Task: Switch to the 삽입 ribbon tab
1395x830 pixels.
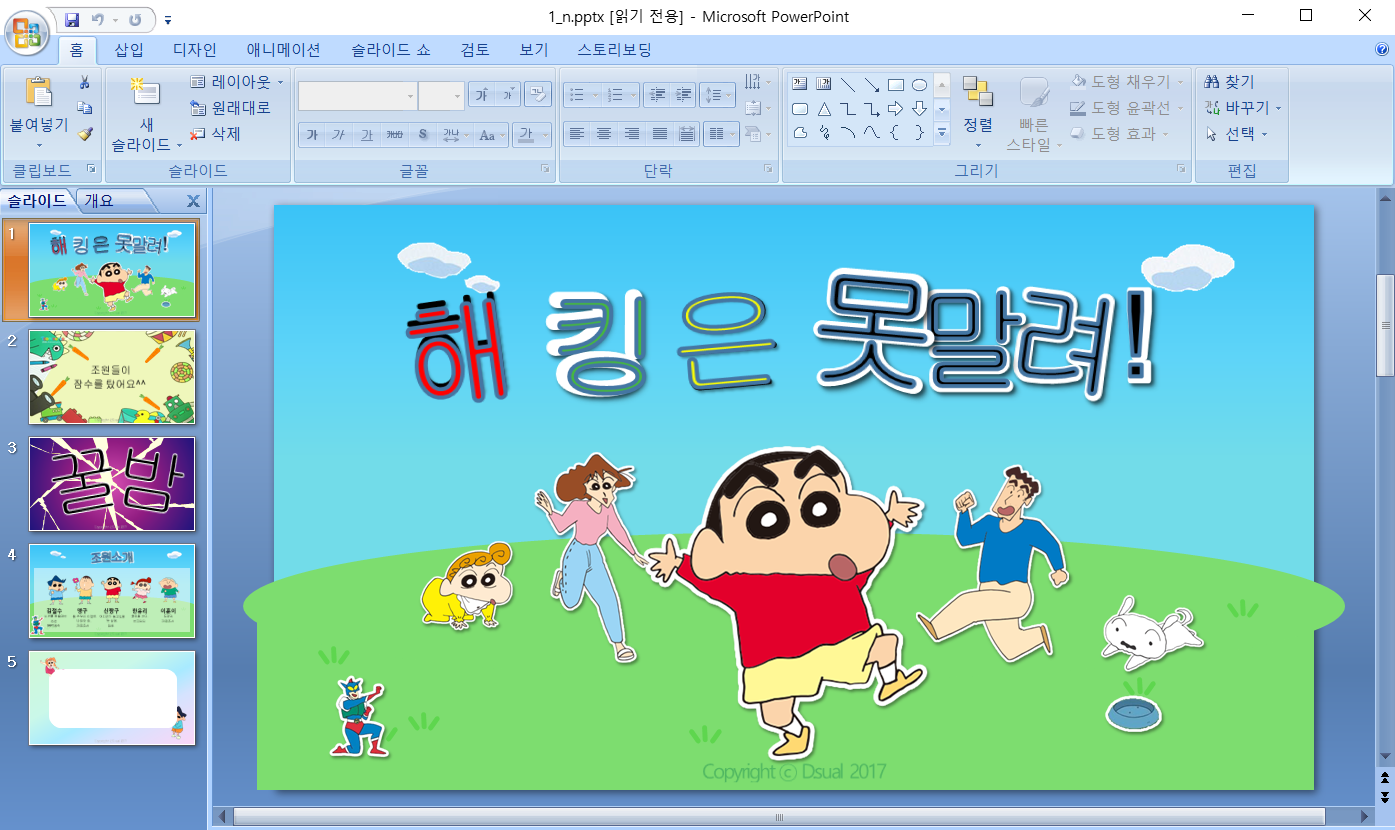Action: point(129,50)
